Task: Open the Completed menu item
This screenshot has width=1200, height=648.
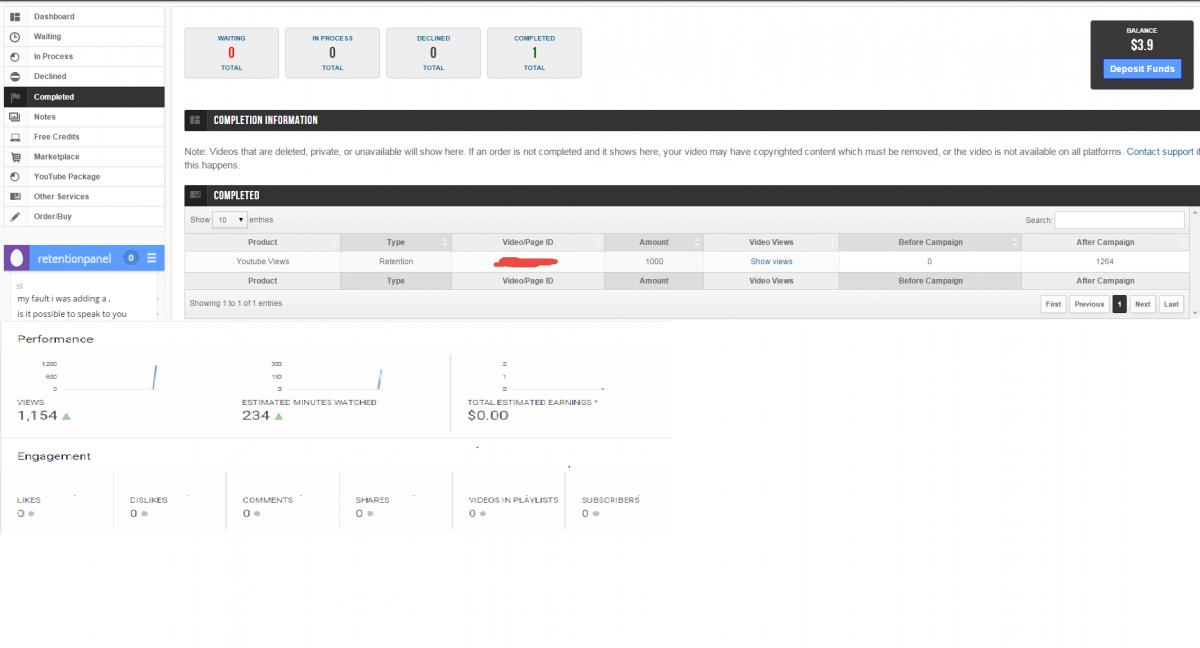Action: click(x=84, y=97)
